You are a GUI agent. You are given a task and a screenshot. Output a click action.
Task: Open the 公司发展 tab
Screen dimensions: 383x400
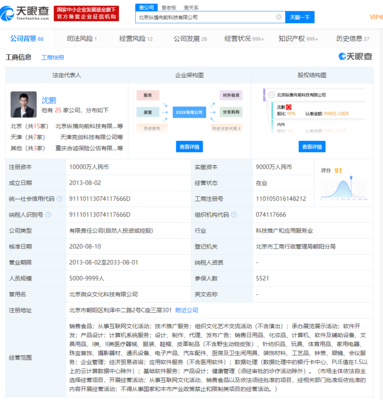(x=190, y=39)
